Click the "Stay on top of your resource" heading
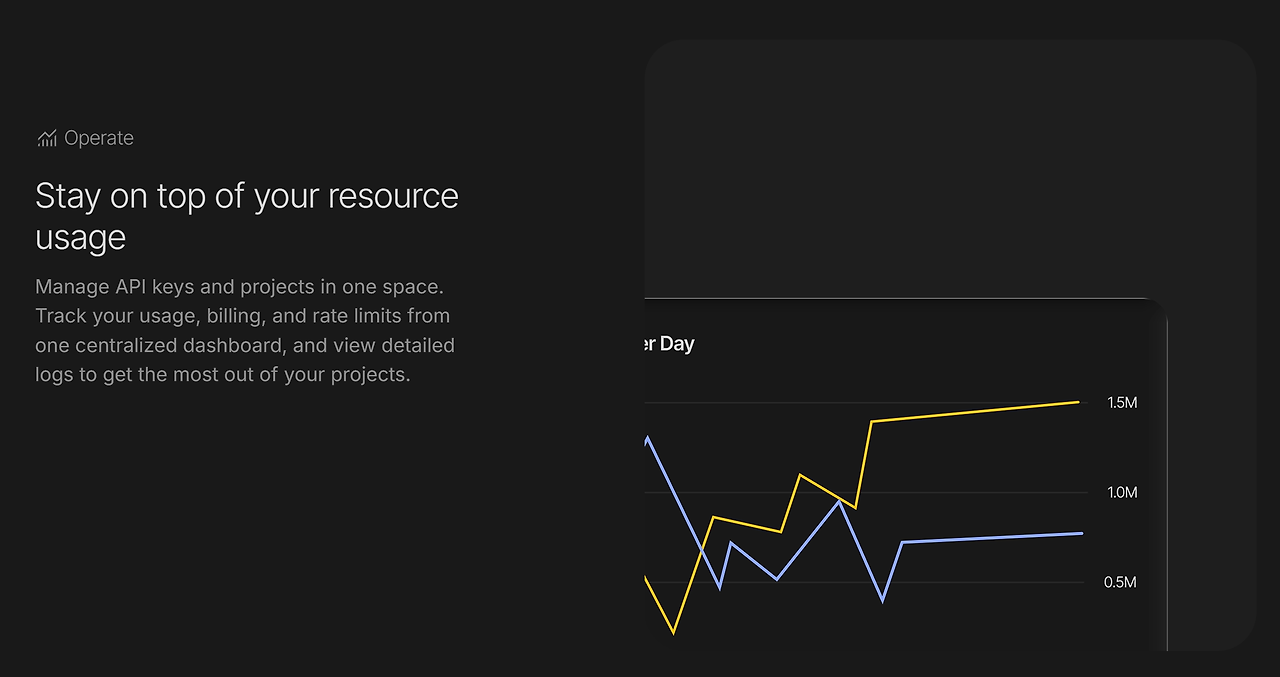Screen dimensions: 1280x677 [246, 196]
